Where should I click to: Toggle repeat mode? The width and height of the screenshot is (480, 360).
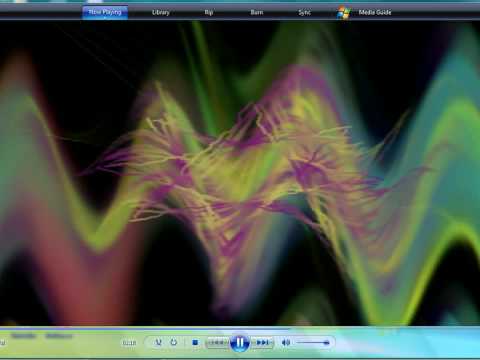[174, 342]
